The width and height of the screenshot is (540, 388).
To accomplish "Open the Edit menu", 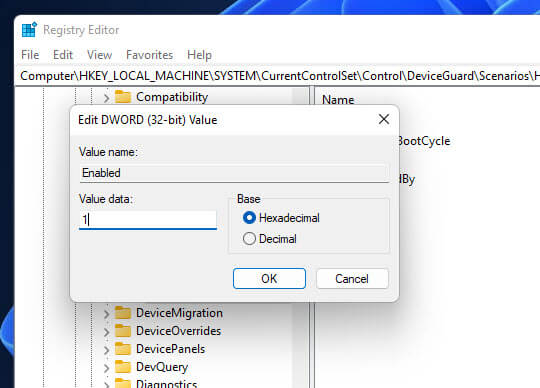I will 63,55.
